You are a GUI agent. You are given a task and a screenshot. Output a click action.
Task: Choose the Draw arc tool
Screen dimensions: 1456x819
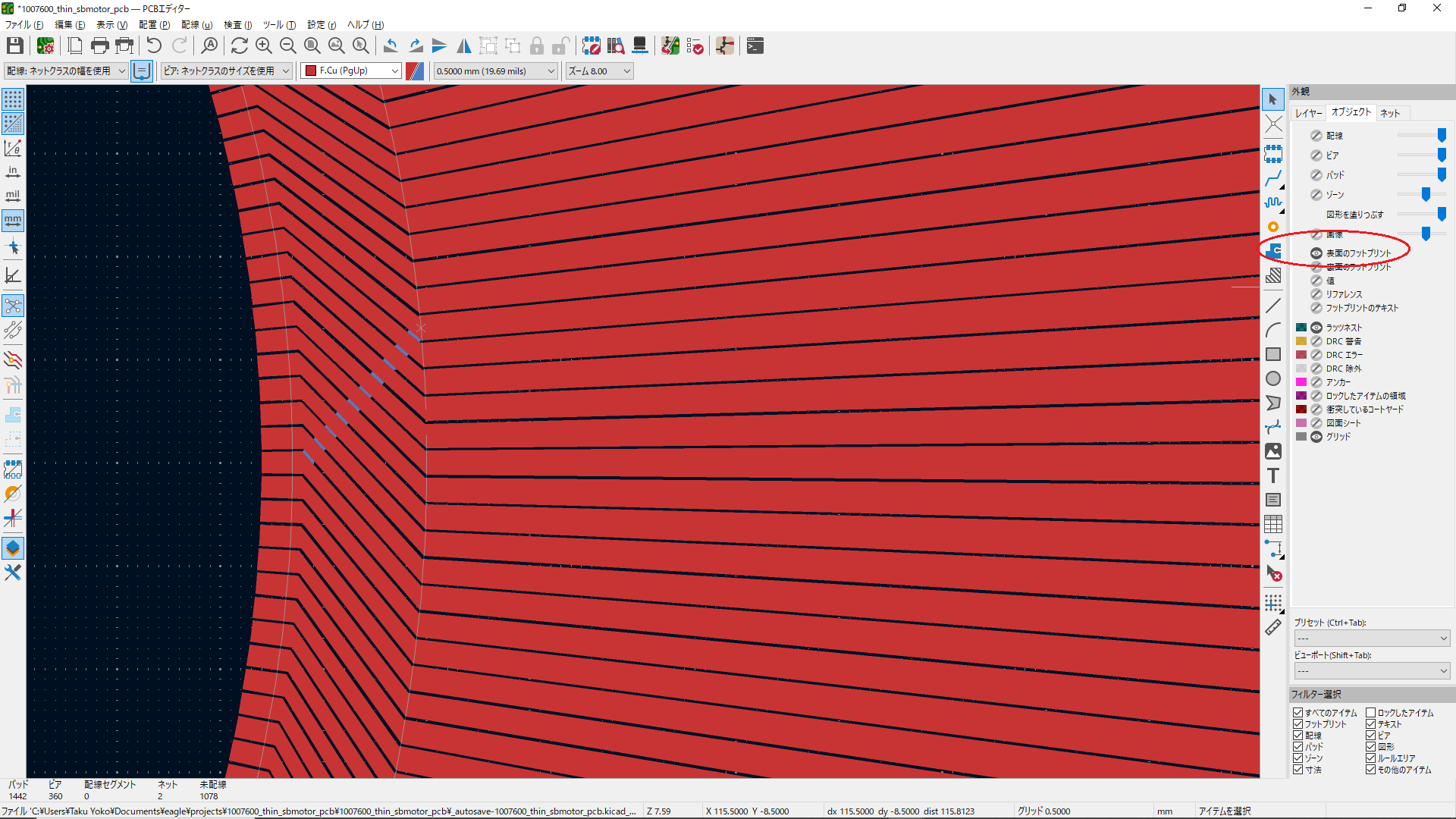(x=1273, y=330)
